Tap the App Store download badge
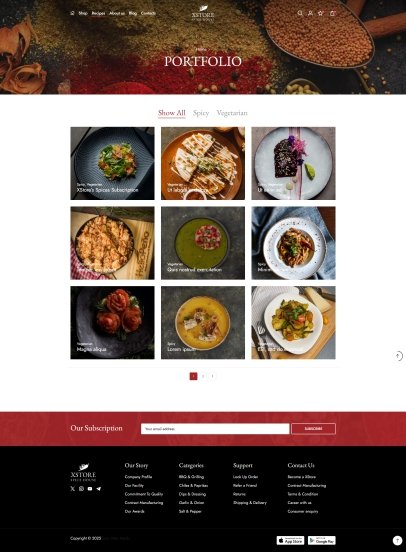 (x=290, y=540)
